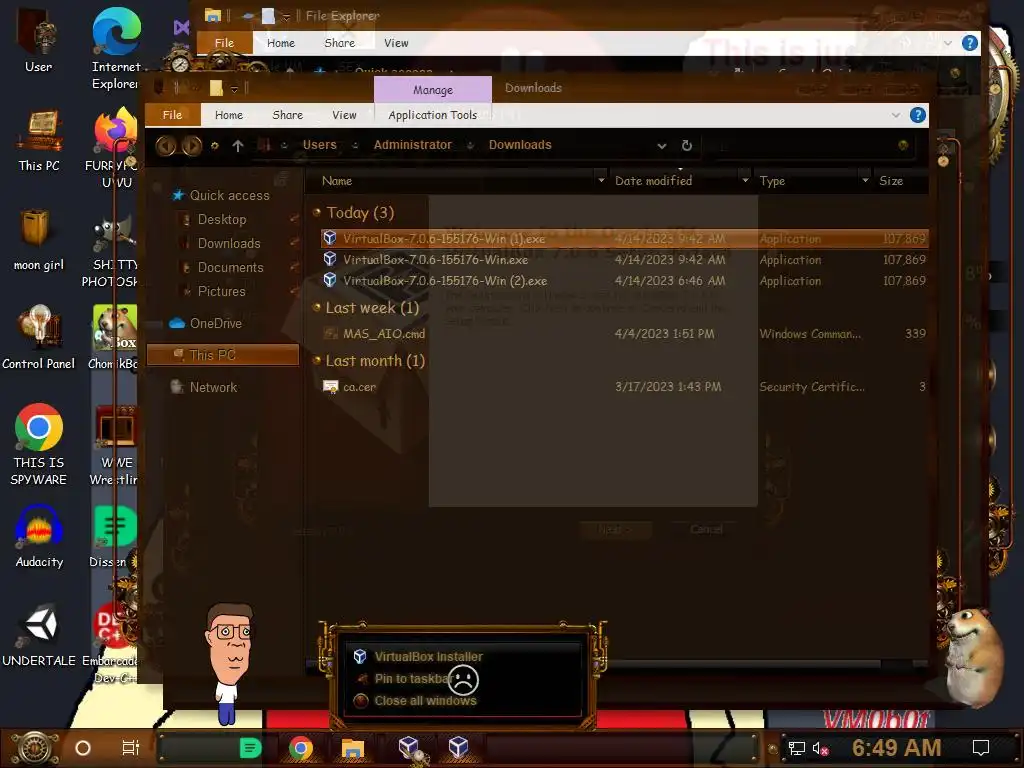Screen dimensions: 1024x768
Task: Select VirtualBox-7.0.6-155176-Win (2).exe file
Action: coord(624,281)
